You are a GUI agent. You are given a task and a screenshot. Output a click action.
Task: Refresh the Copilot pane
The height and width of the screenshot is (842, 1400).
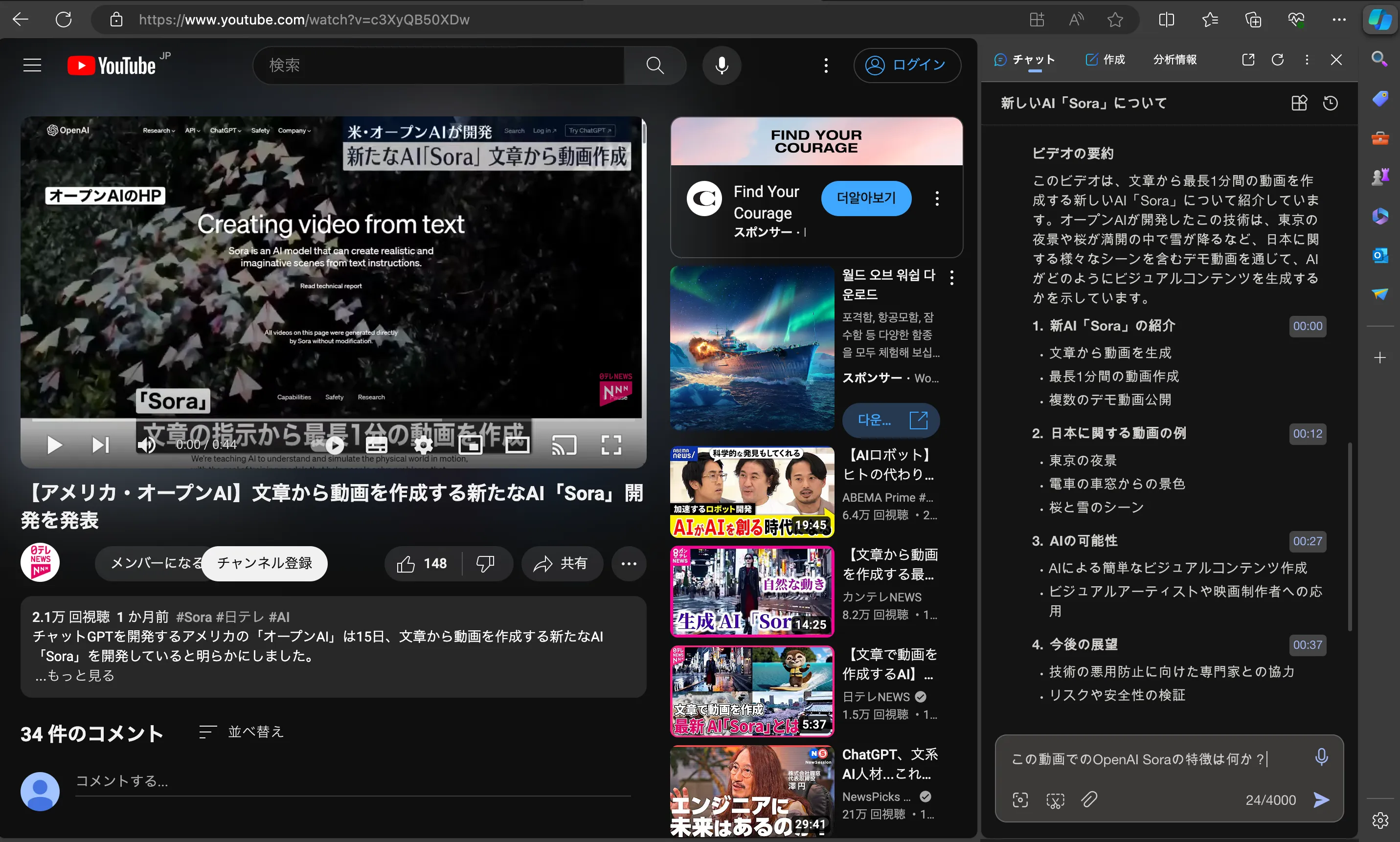coord(1277,60)
